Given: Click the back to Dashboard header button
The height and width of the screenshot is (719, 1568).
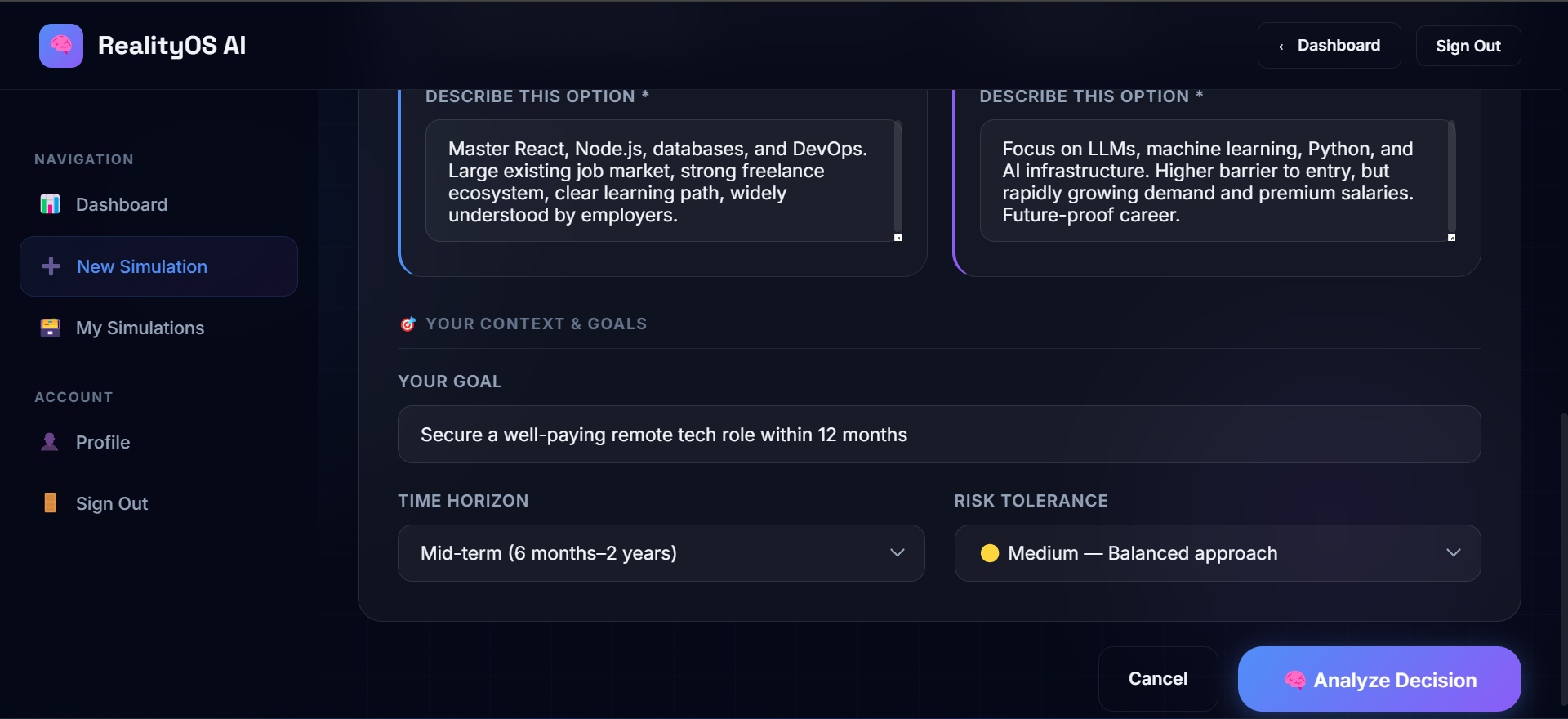Looking at the screenshot, I should [1329, 46].
